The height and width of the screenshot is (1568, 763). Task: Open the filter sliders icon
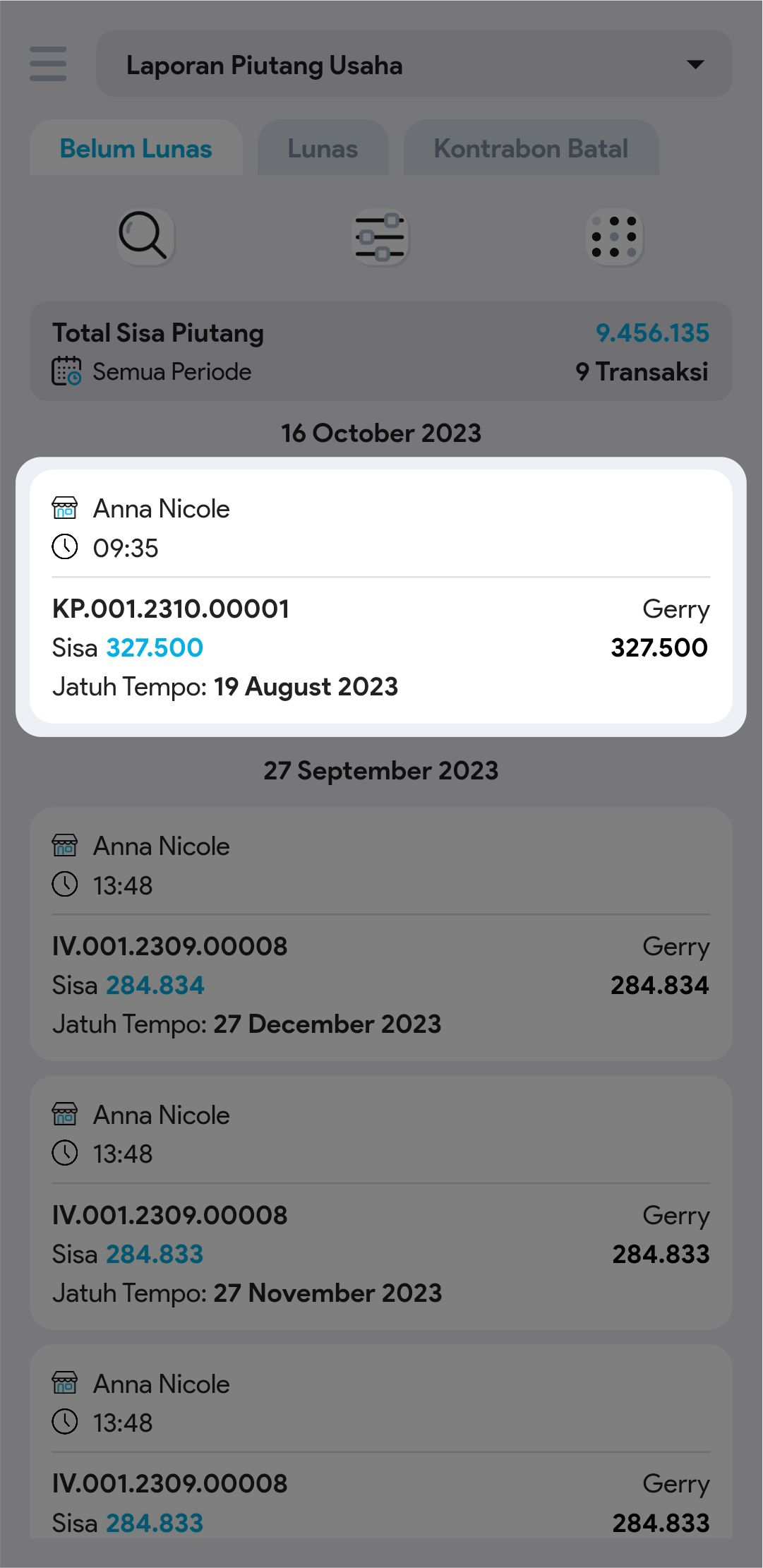(380, 237)
